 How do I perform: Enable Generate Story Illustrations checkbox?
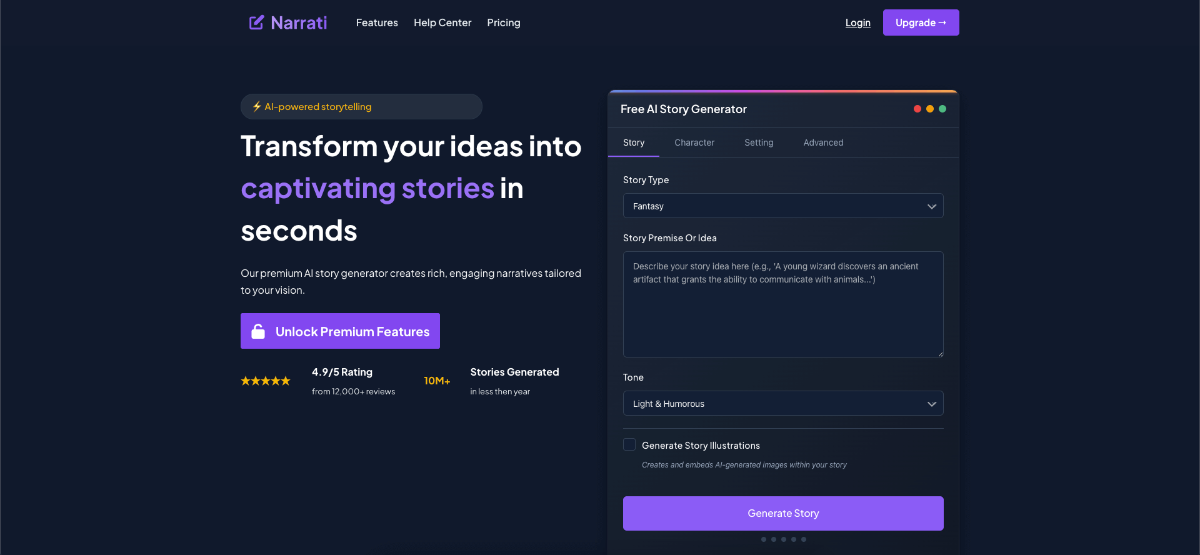pos(629,444)
